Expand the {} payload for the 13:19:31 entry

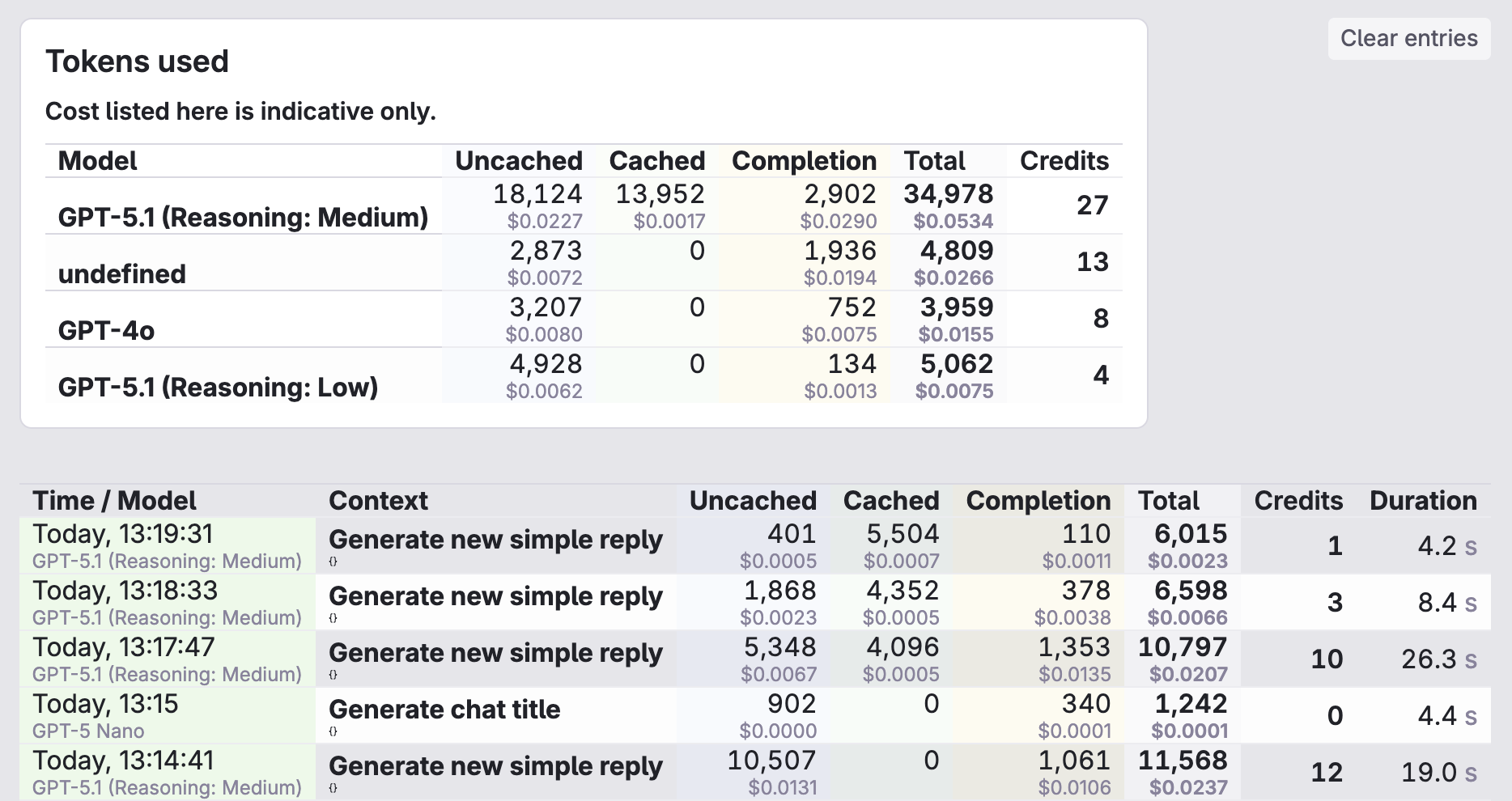332,562
